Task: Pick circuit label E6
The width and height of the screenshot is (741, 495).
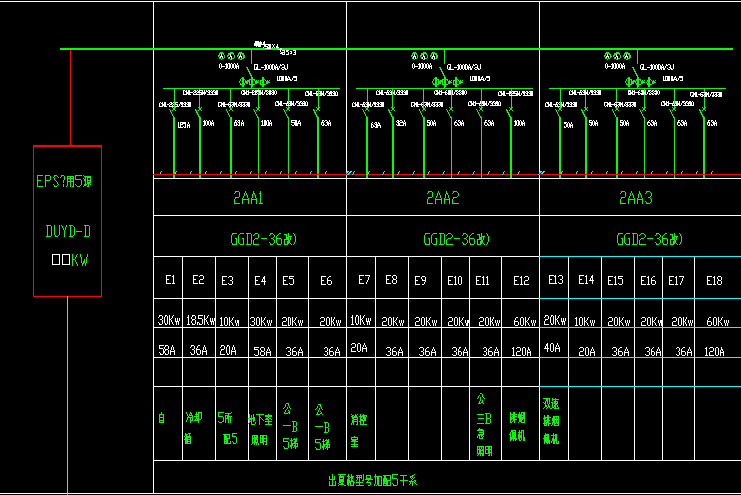Action: pos(326,281)
